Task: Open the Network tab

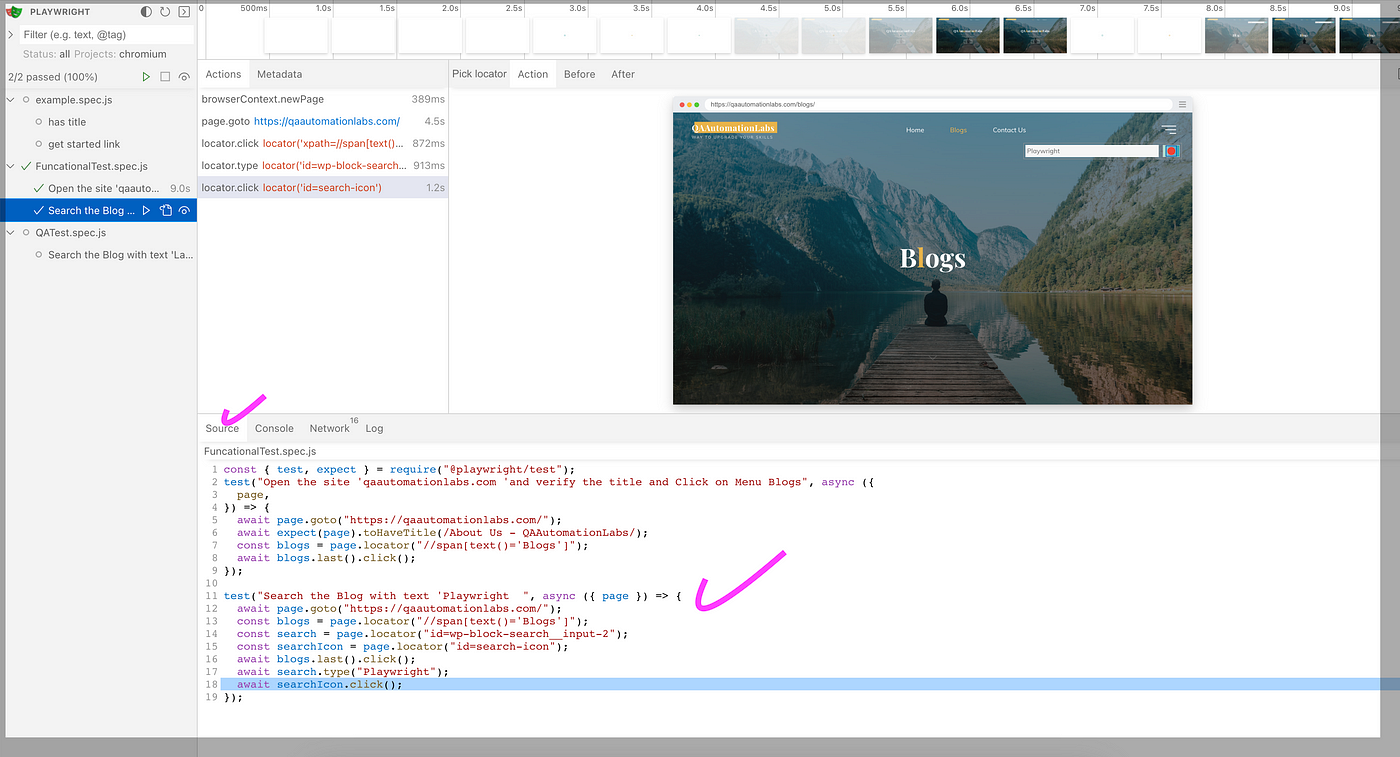Action: point(329,428)
